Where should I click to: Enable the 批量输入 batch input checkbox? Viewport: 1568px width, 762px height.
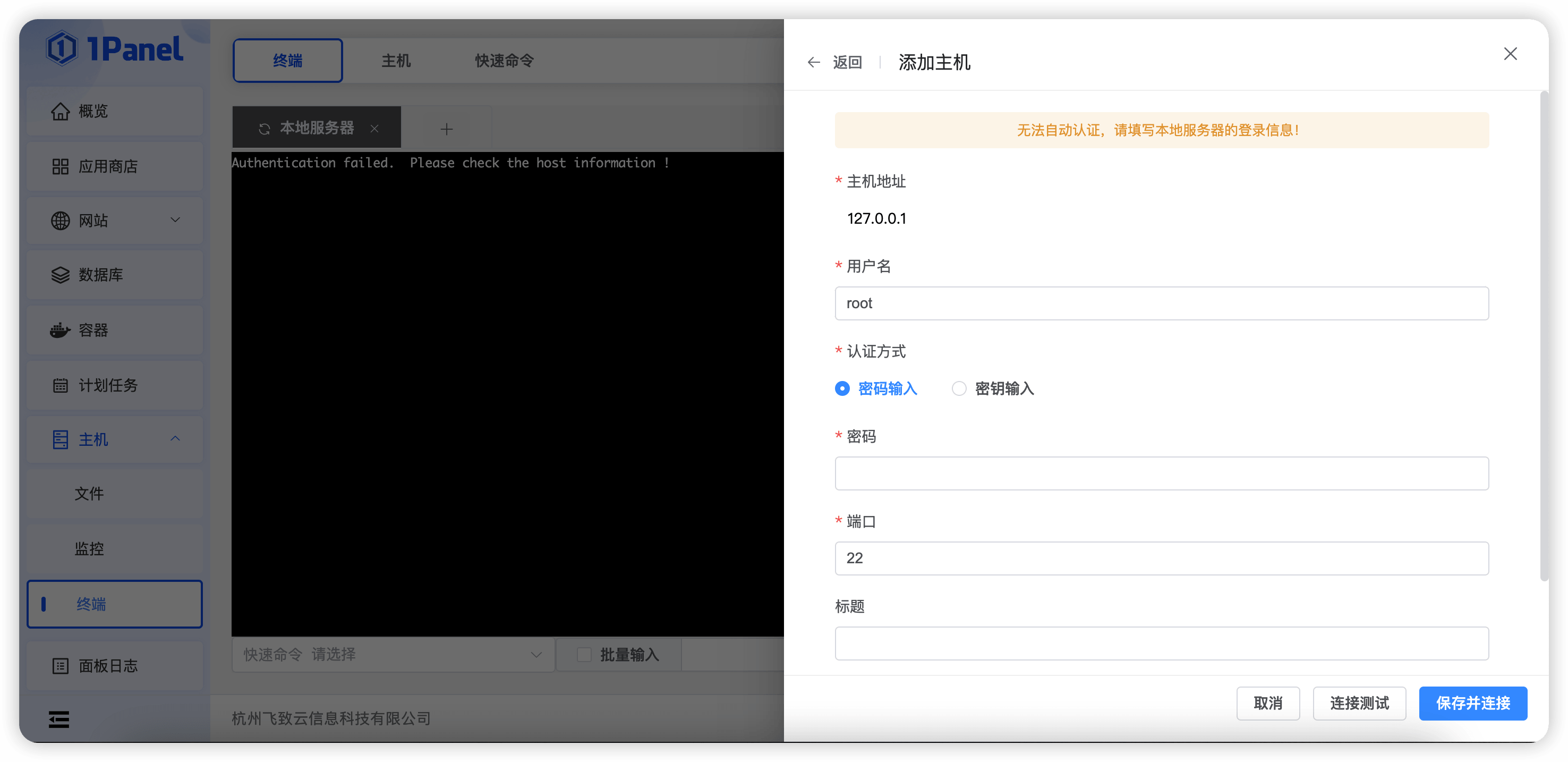(x=584, y=654)
